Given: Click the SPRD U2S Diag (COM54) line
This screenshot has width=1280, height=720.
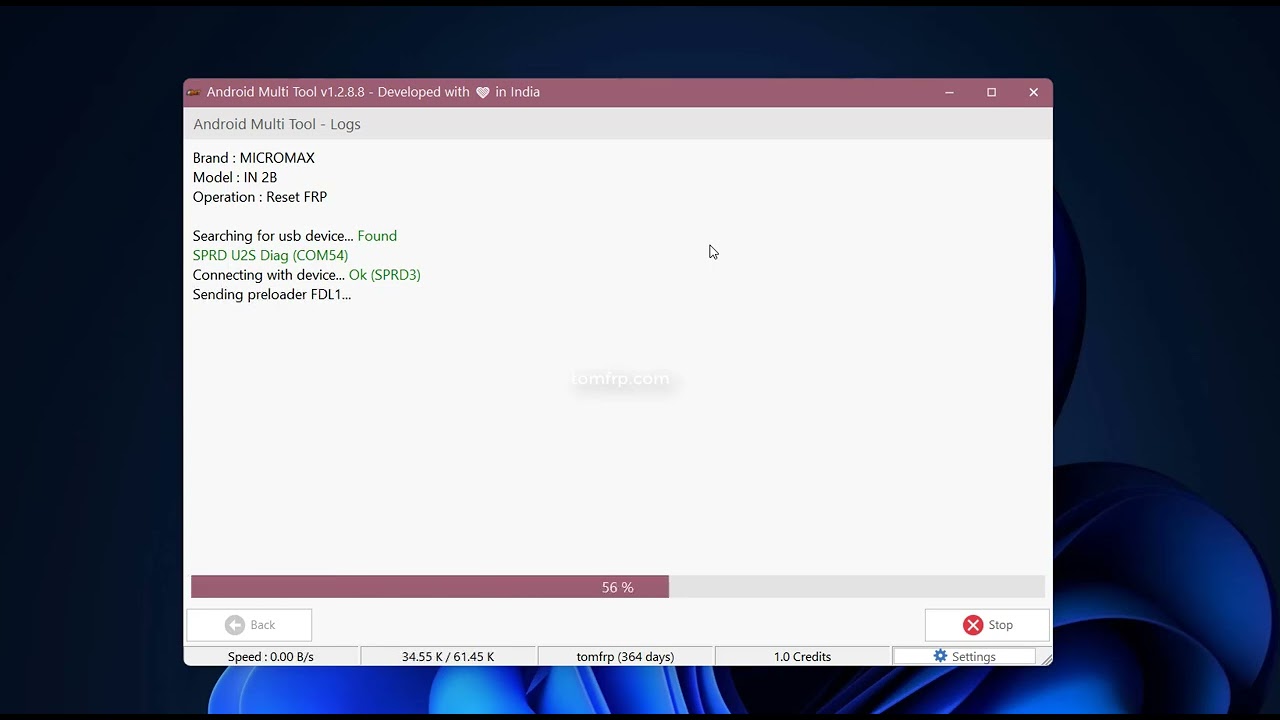Looking at the screenshot, I should click(x=270, y=255).
